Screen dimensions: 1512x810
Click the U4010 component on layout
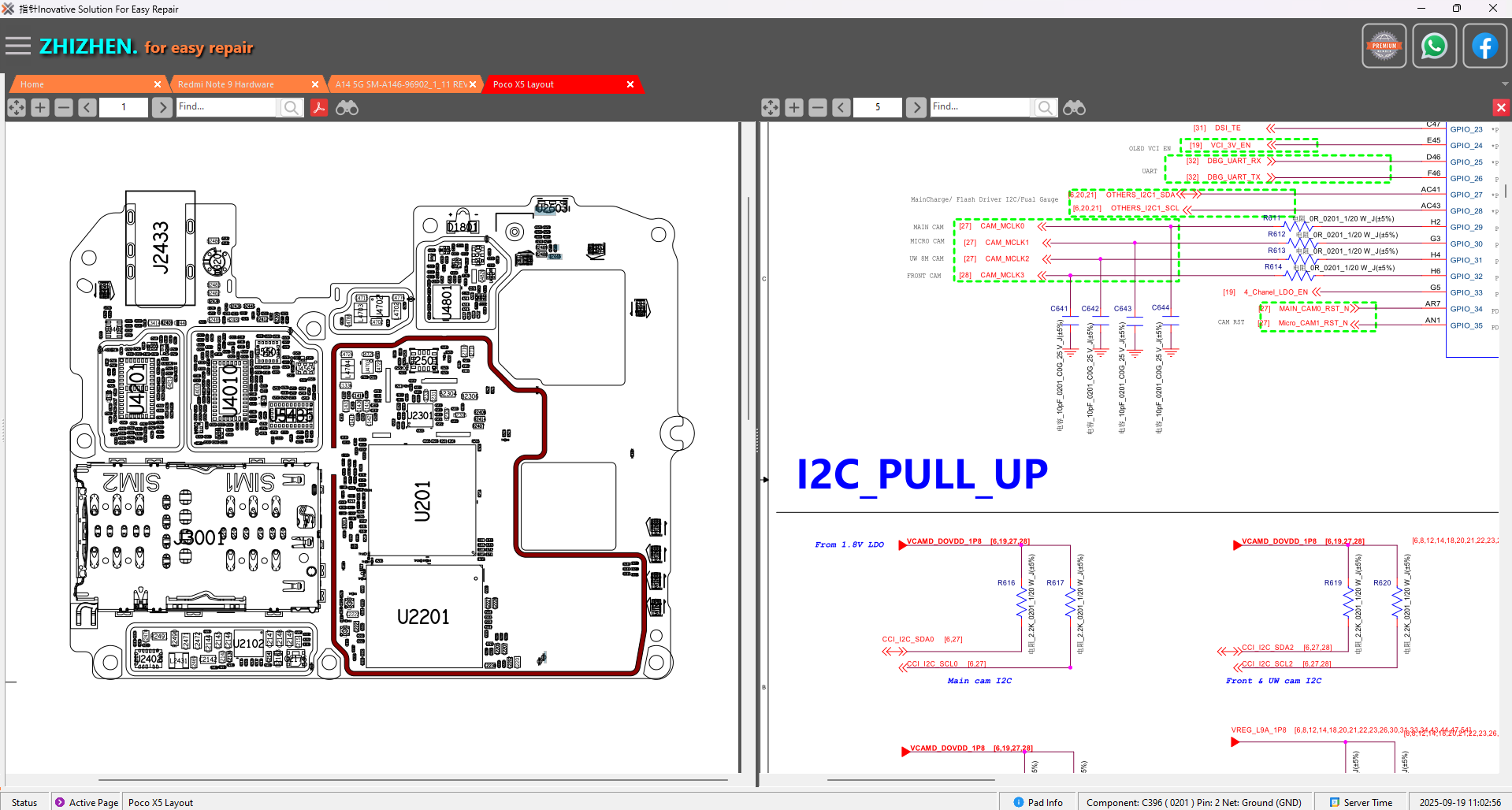(229, 392)
